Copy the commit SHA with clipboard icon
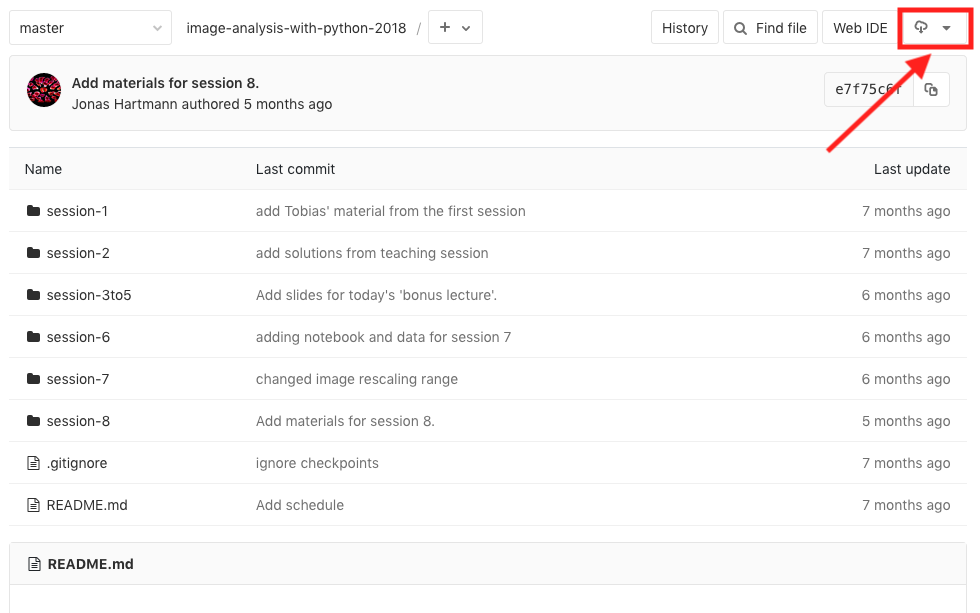Screen dimensions: 980x613 (x=931, y=90)
